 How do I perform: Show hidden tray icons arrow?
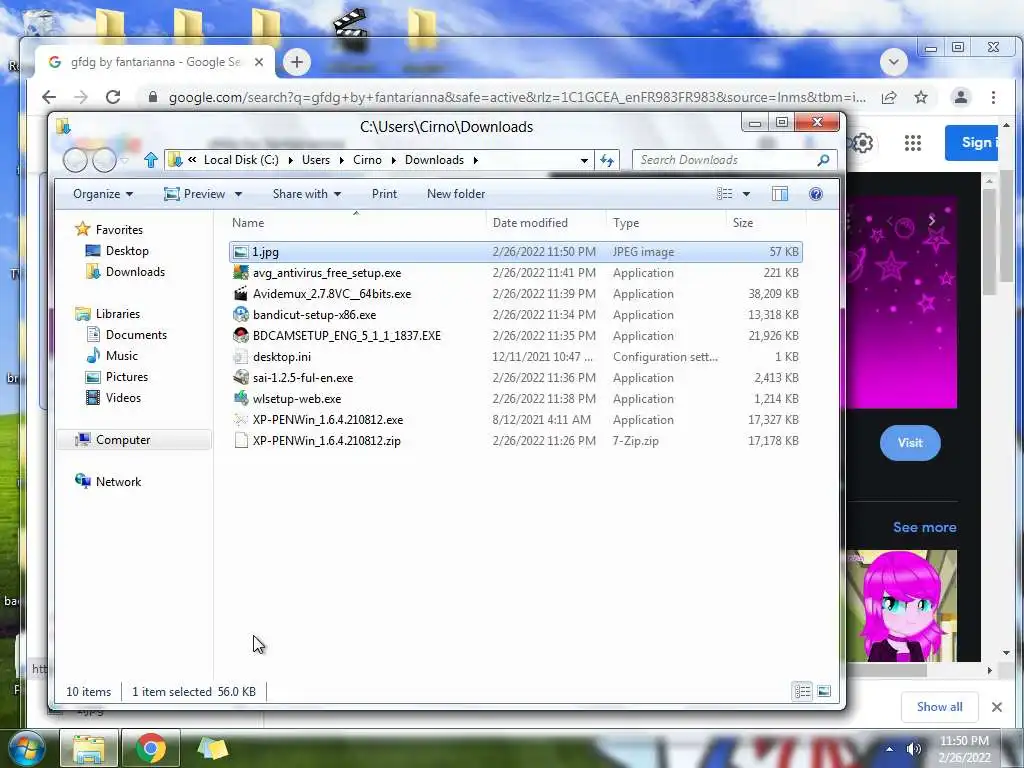coord(889,749)
